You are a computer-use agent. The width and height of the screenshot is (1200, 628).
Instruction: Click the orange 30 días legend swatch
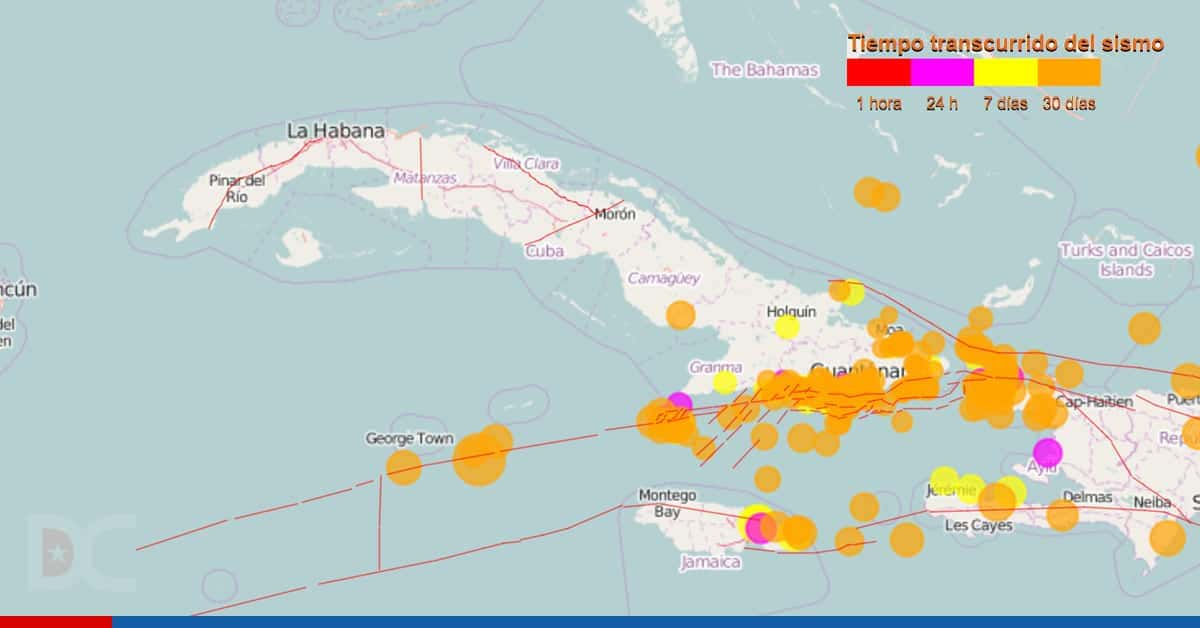click(x=1069, y=72)
